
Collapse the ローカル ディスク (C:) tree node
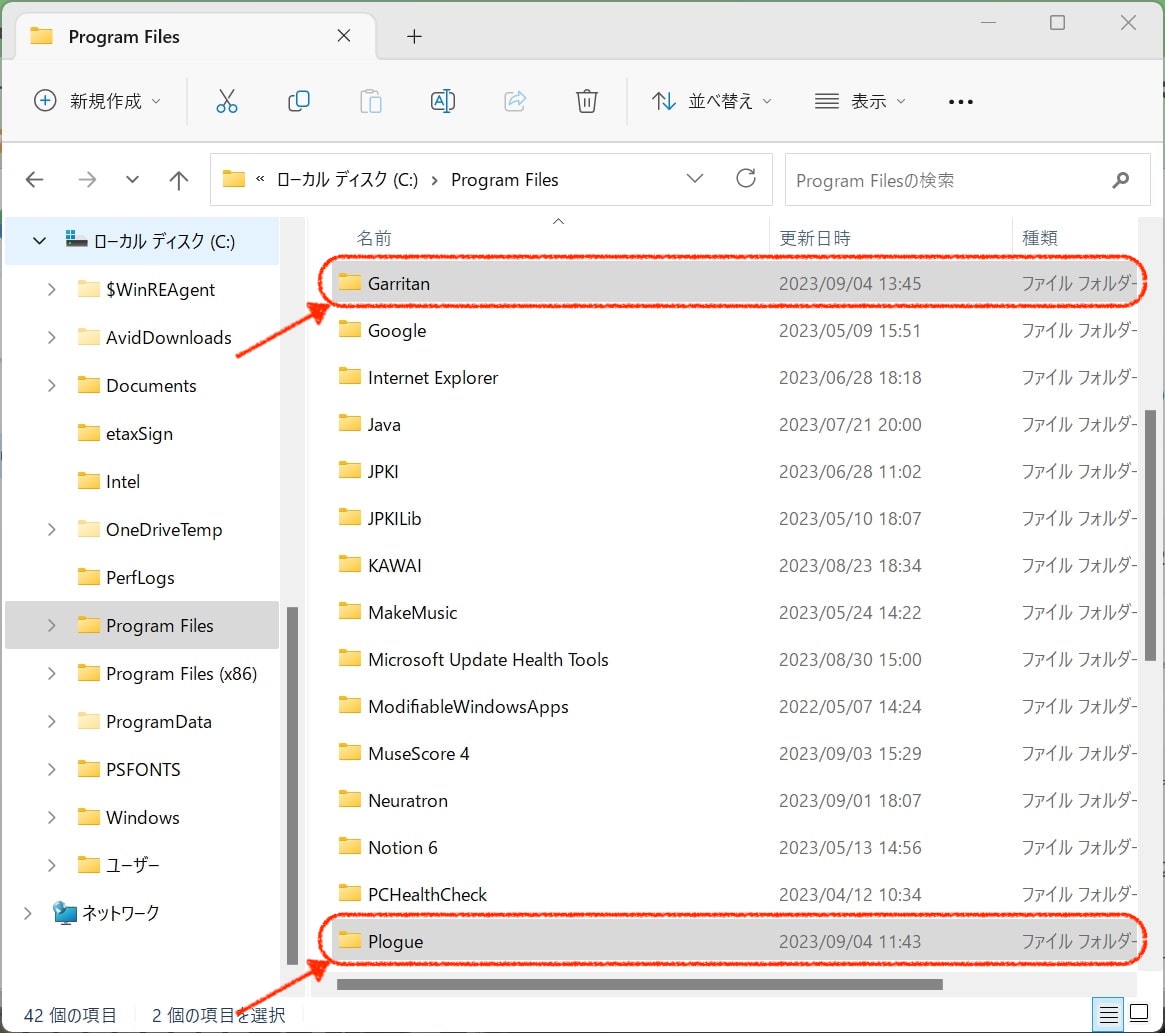pyautogui.click(x=39, y=241)
